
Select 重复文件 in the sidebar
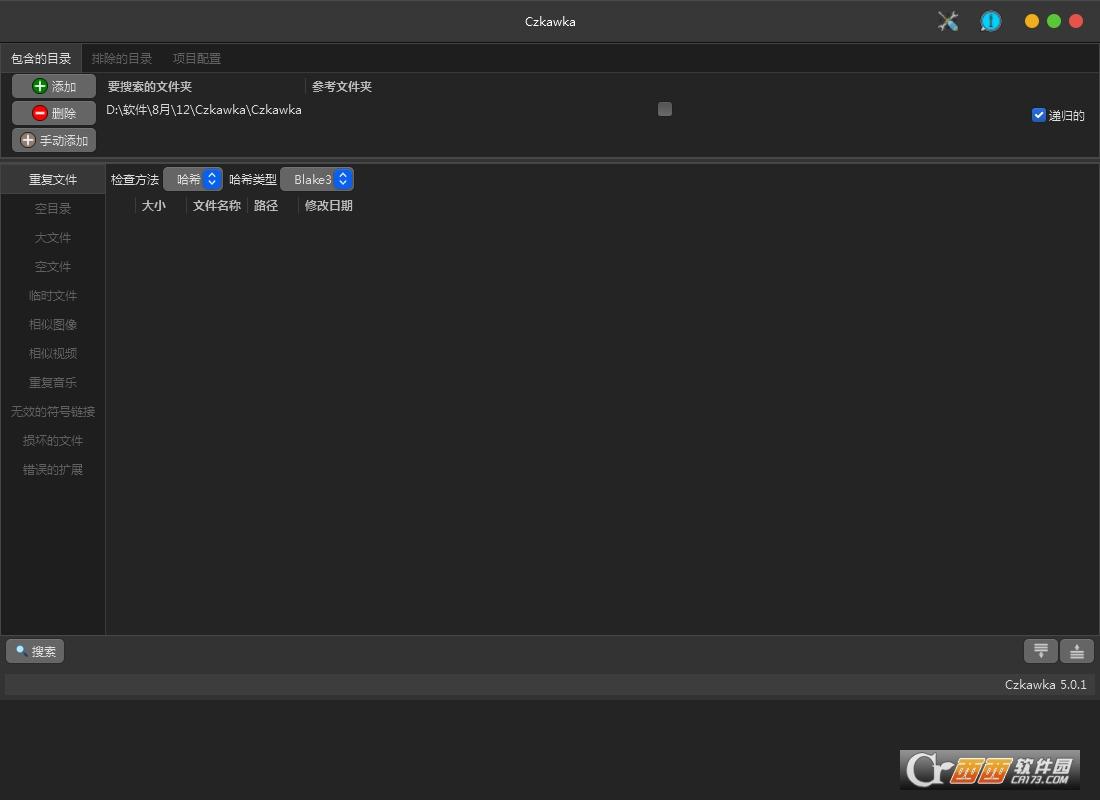pyautogui.click(x=53, y=180)
